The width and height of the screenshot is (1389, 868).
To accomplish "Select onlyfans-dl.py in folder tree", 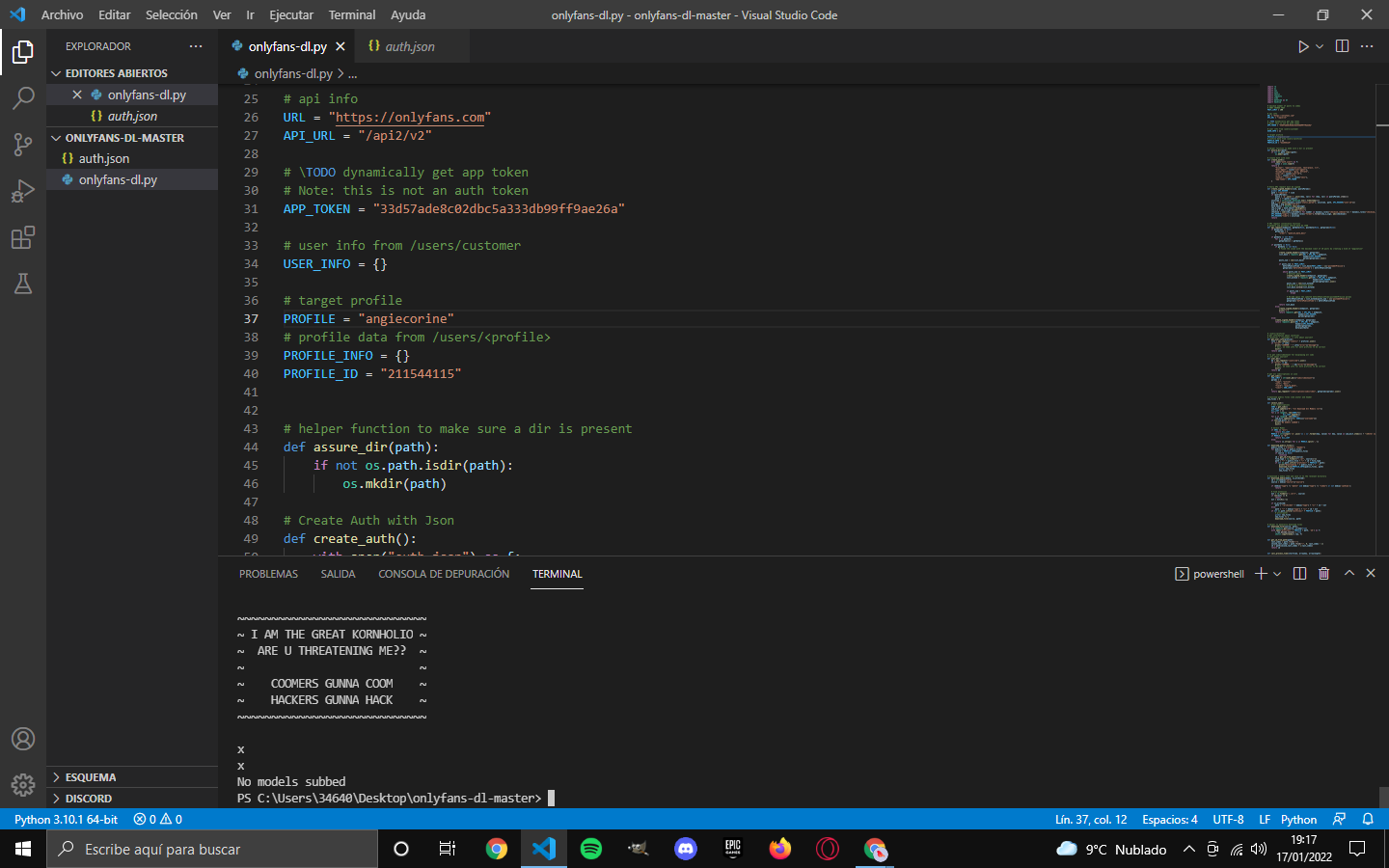I will (132, 179).
